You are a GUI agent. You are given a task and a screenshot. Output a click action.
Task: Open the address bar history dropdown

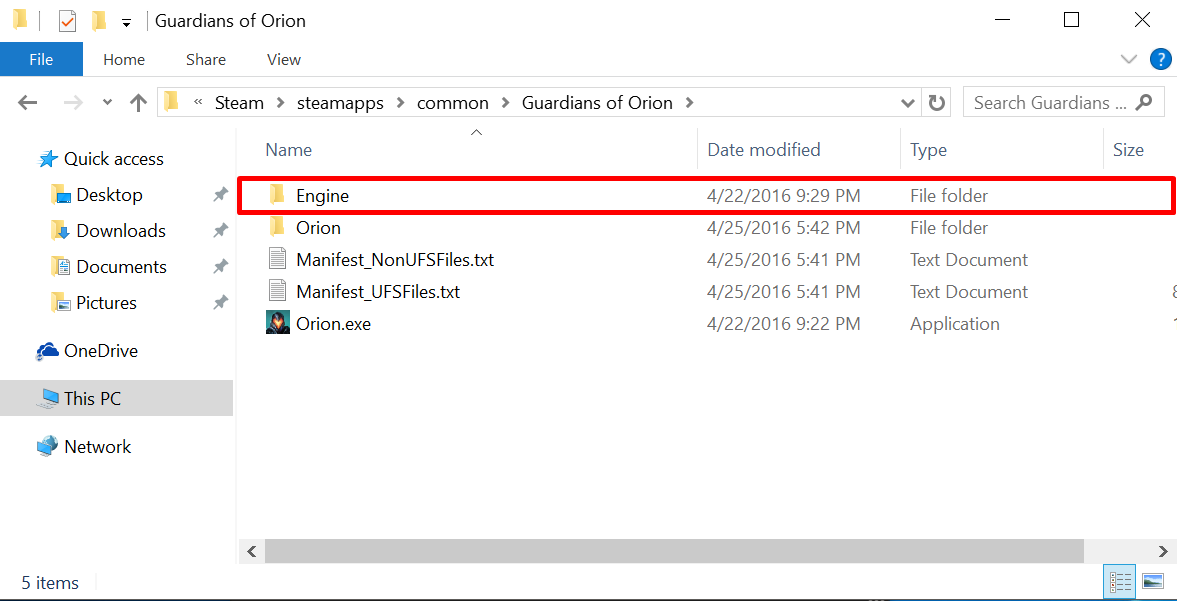point(909,103)
